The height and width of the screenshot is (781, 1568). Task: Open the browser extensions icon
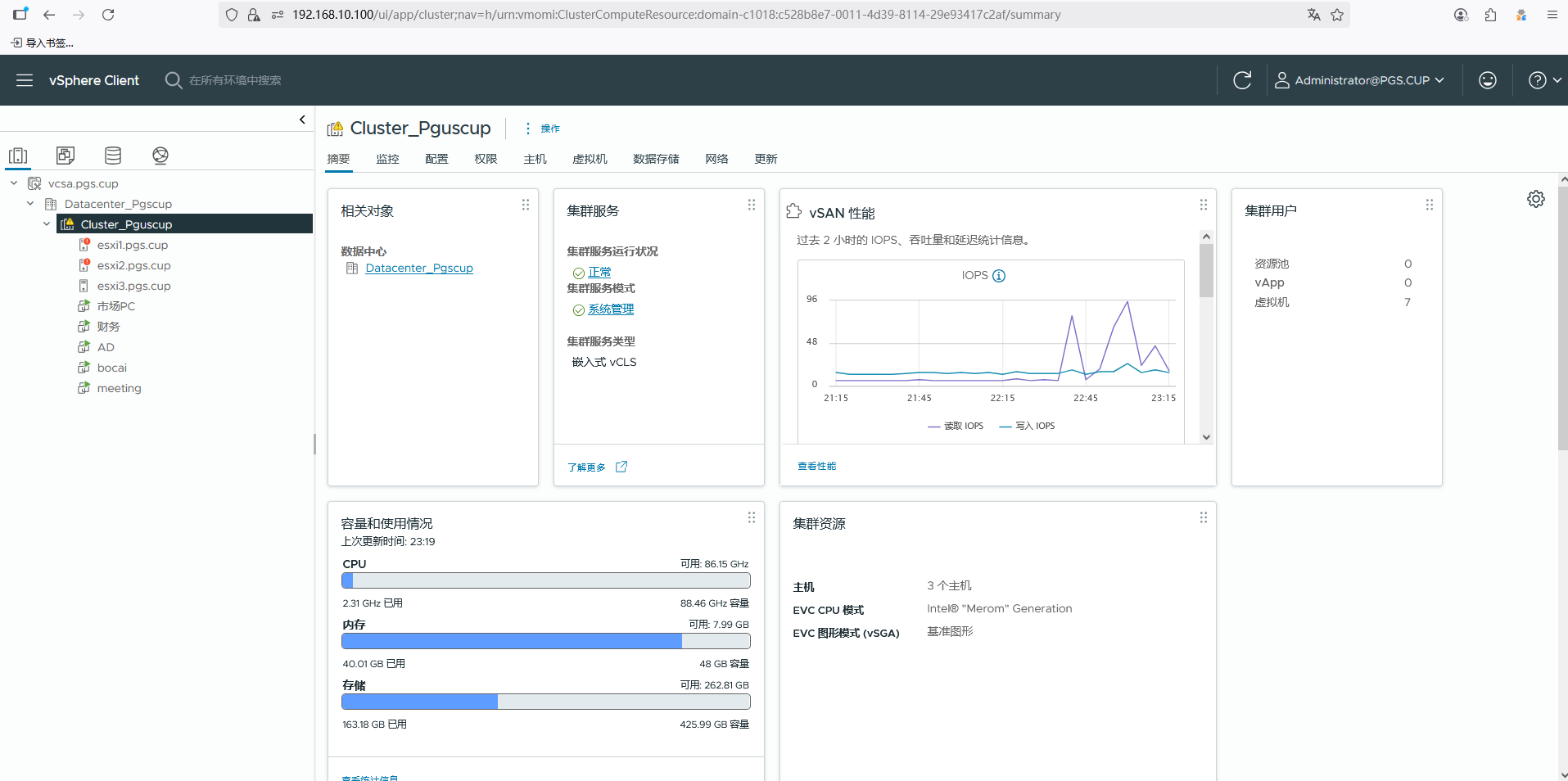pos(1490,15)
